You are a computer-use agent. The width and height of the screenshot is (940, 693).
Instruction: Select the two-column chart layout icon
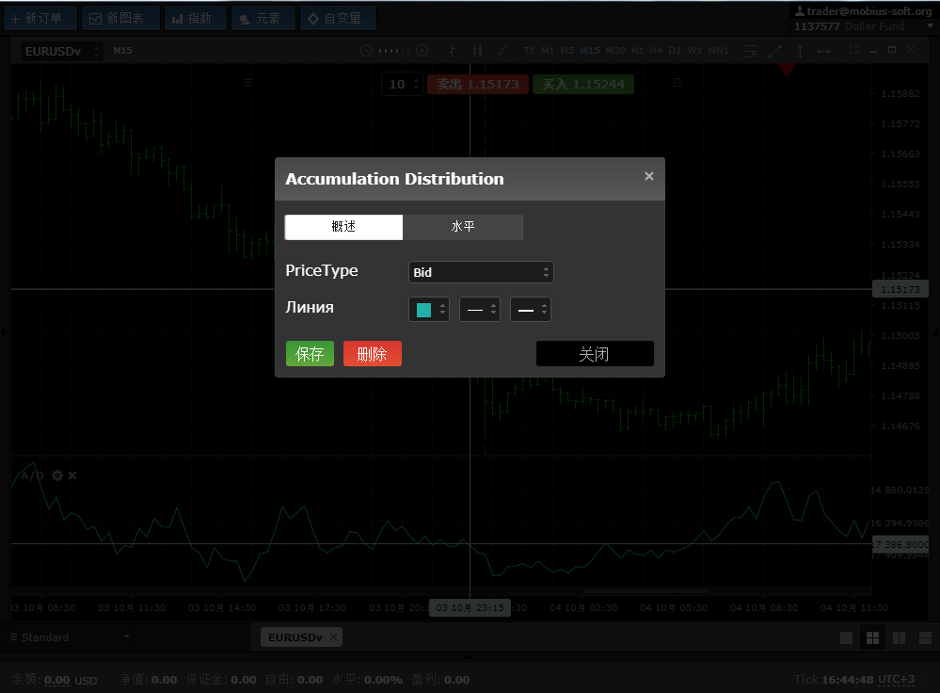[899, 638]
